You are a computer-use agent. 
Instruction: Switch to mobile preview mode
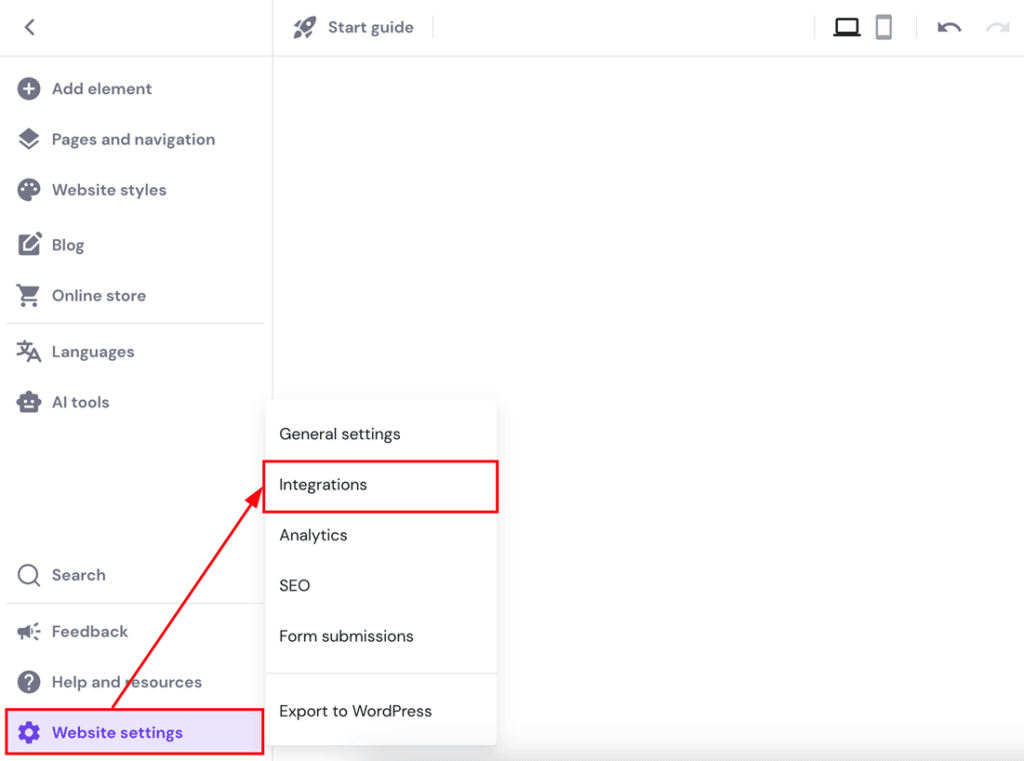[x=884, y=27]
